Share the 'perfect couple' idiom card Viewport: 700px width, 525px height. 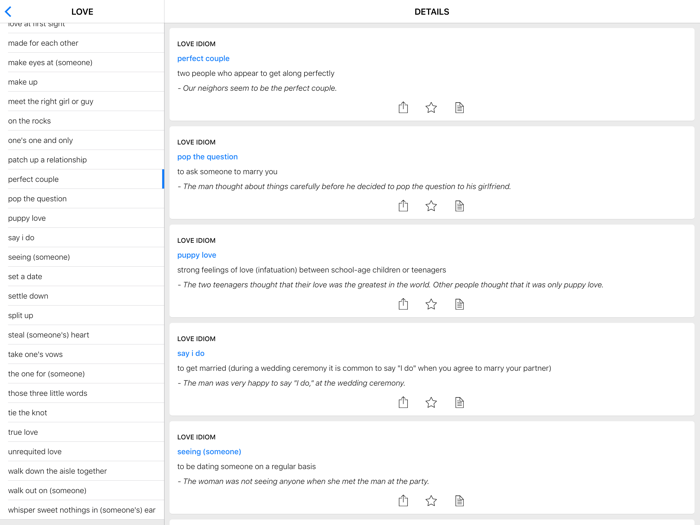point(403,108)
